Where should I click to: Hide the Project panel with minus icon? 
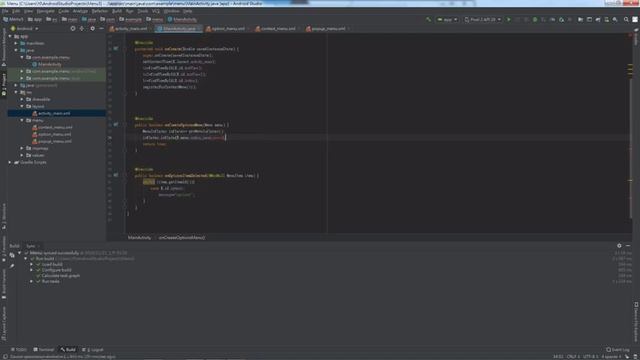101,29
